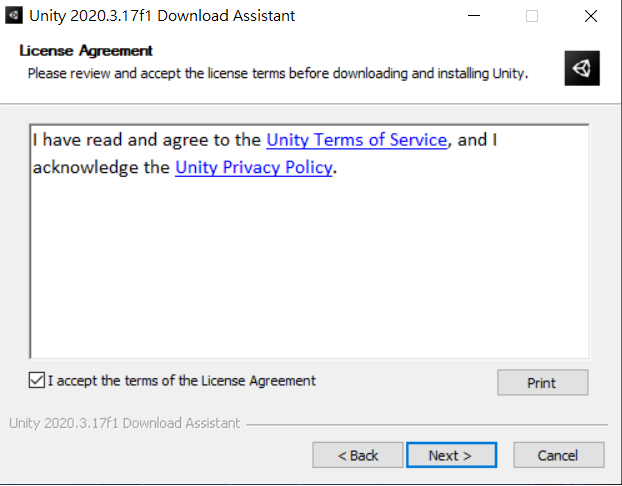Click the Unity icon in the title bar
Image resolution: width=622 pixels, height=486 pixels.
coord(13,16)
